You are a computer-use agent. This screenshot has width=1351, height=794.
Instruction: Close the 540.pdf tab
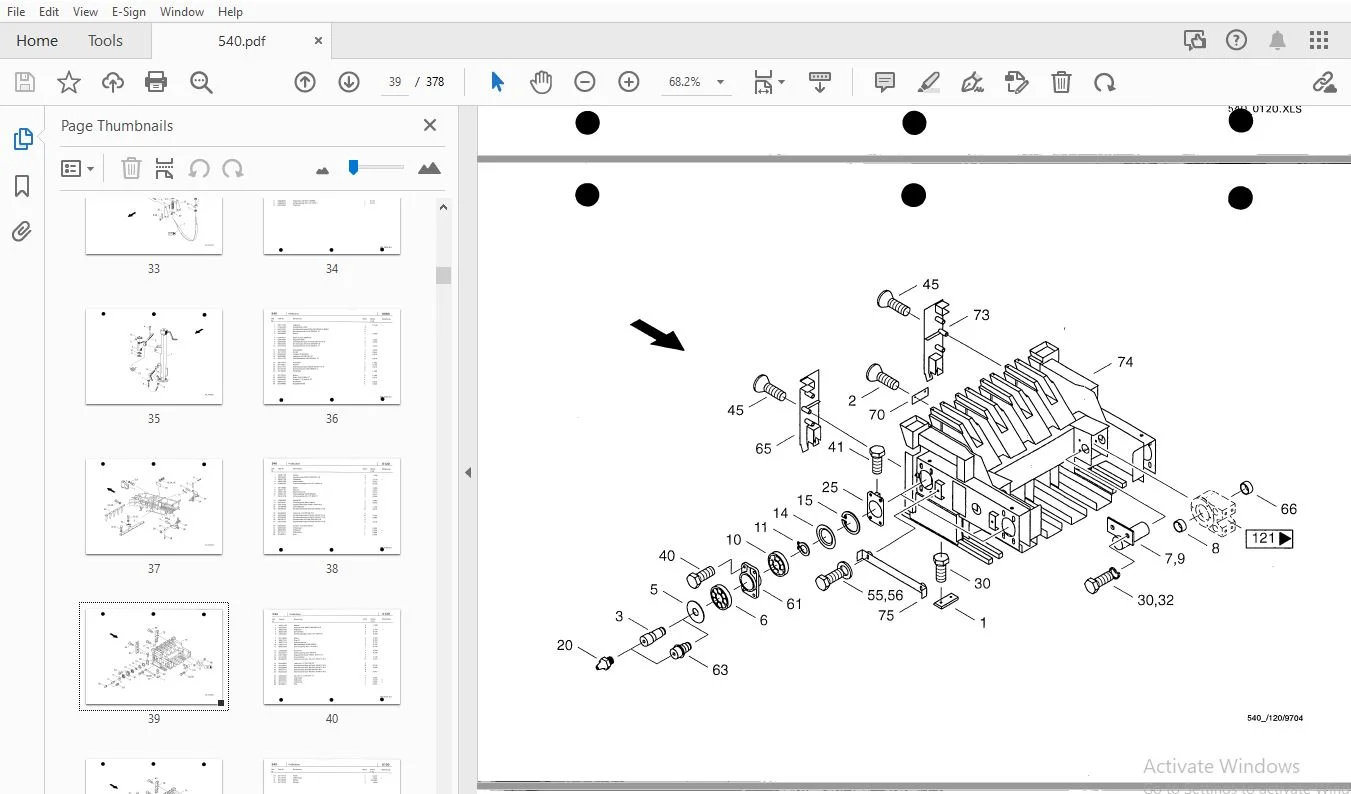[x=318, y=41]
